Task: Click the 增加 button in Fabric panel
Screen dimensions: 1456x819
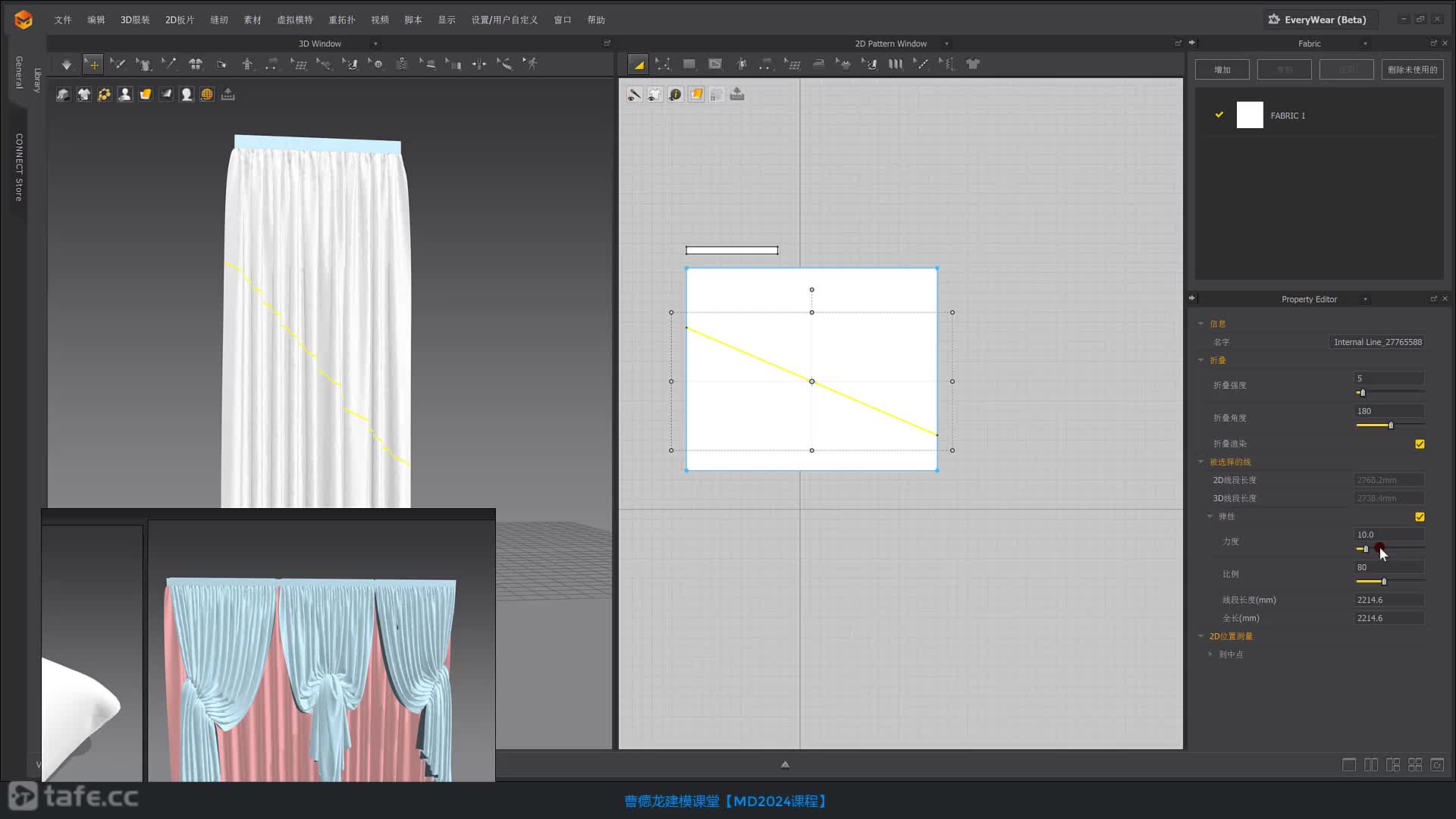Action: (x=1222, y=70)
